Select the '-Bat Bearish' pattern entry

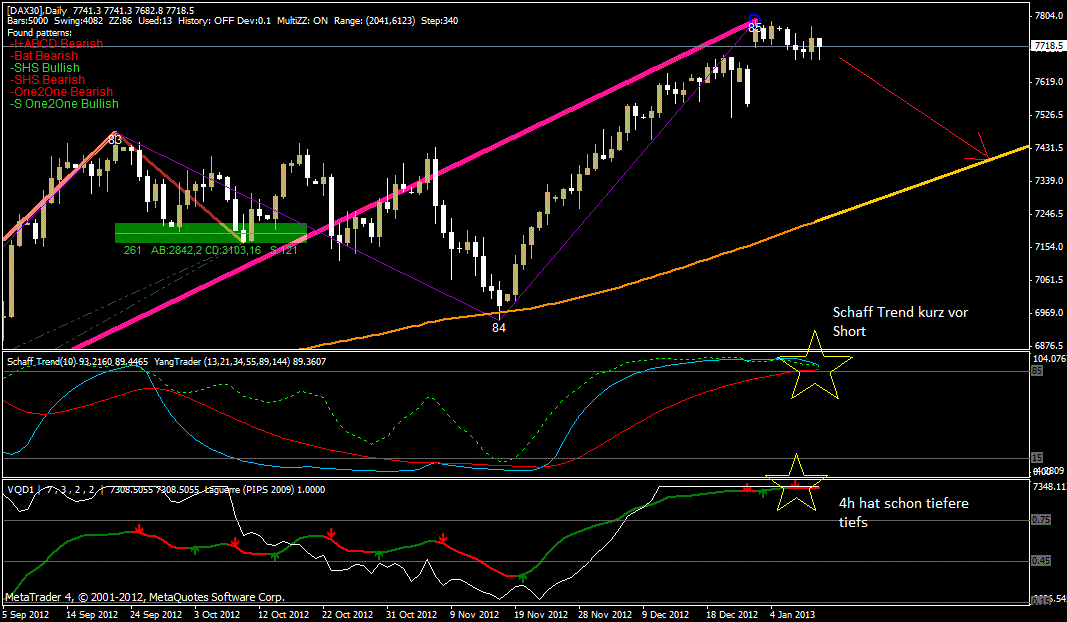coord(44,56)
